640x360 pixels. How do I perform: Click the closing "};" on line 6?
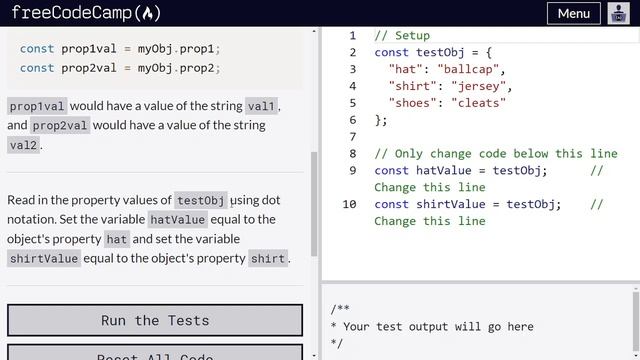[381, 120]
